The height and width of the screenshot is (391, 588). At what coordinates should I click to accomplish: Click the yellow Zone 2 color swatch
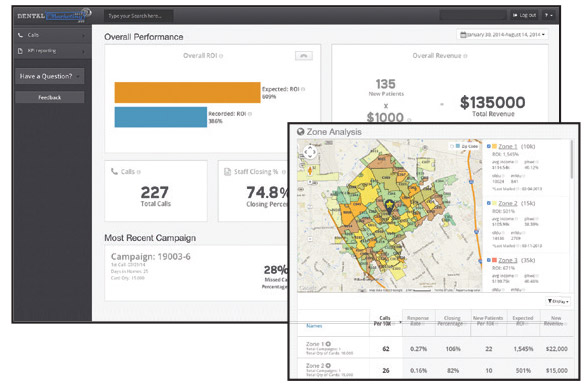[494, 203]
